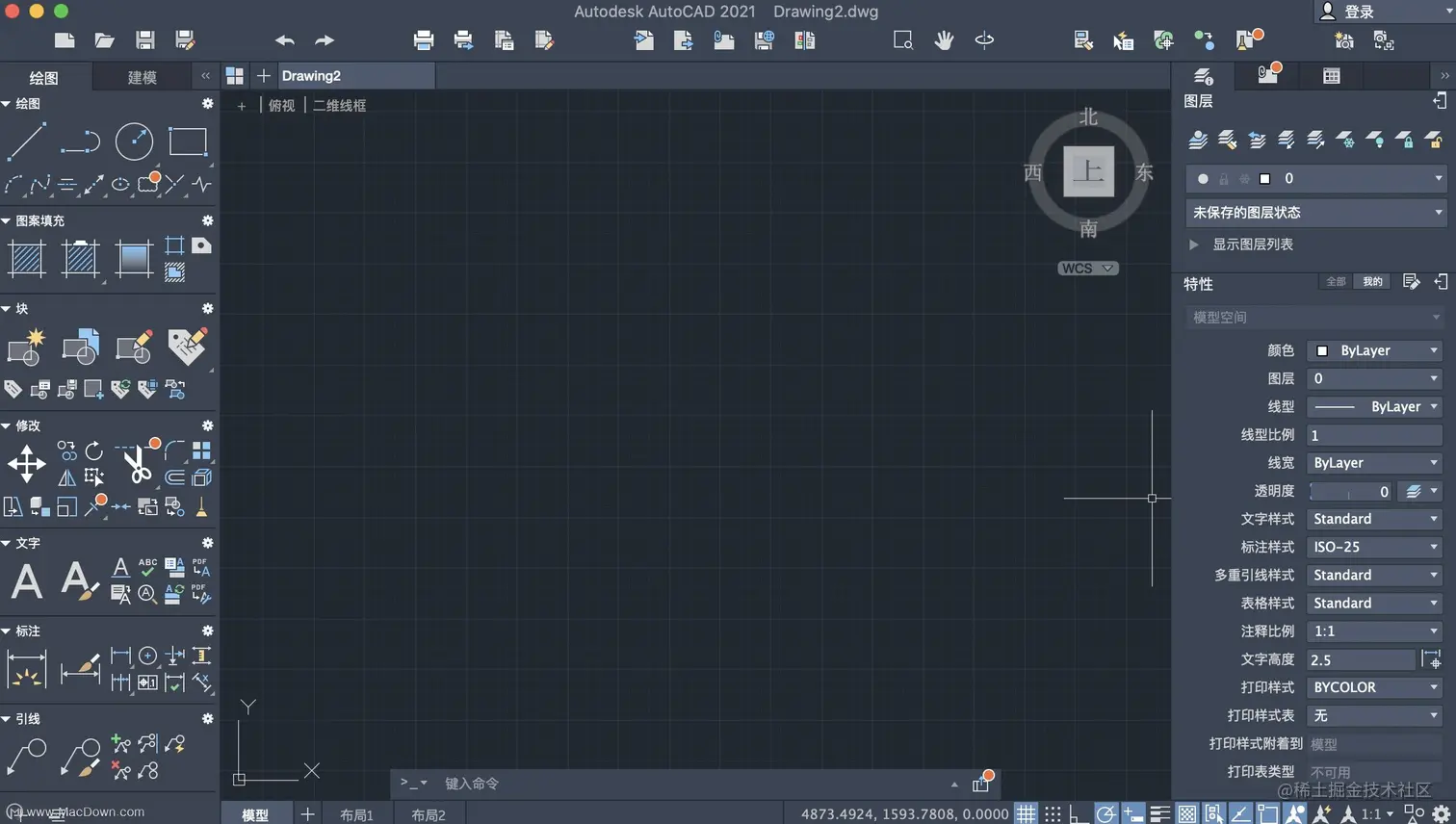Click the layer lock icon in Layers toolbar
The image size is (1456, 824).
coord(1405,141)
